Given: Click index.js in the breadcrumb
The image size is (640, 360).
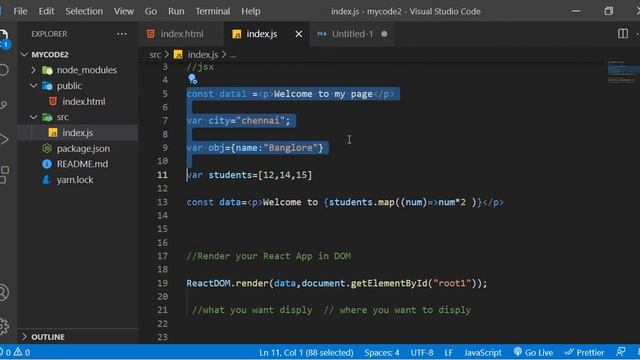Looking at the screenshot, I should click(203, 55).
